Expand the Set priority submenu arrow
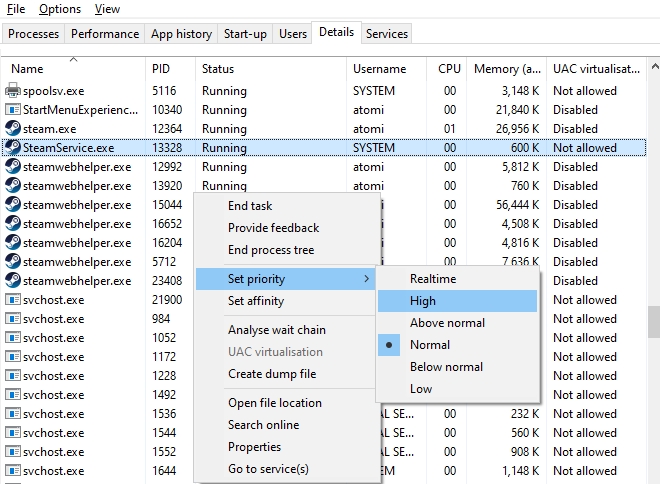The image size is (660, 484). [x=367, y=279]
